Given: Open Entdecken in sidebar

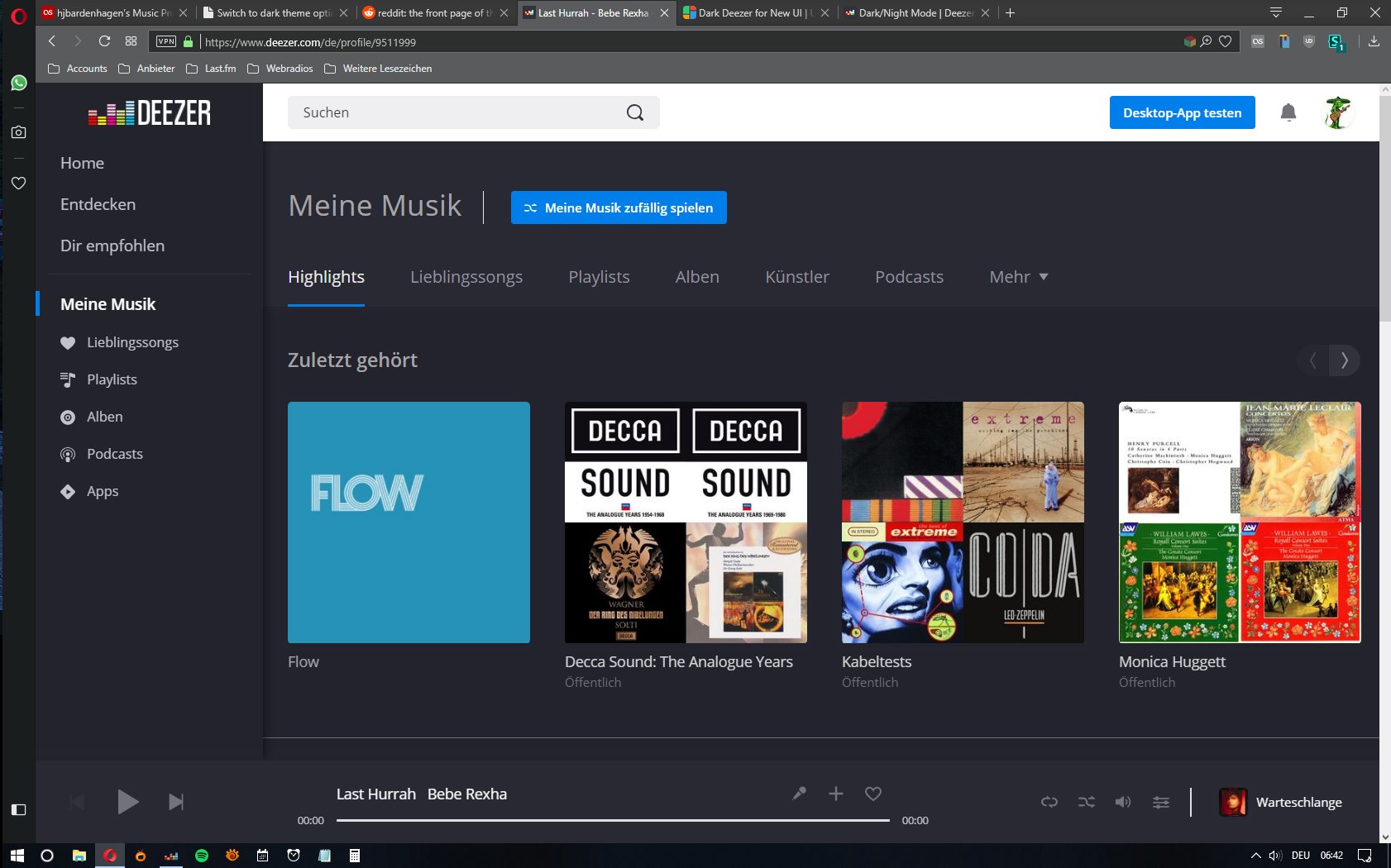Looking at the screenshot, I should [x=98, y=204].
